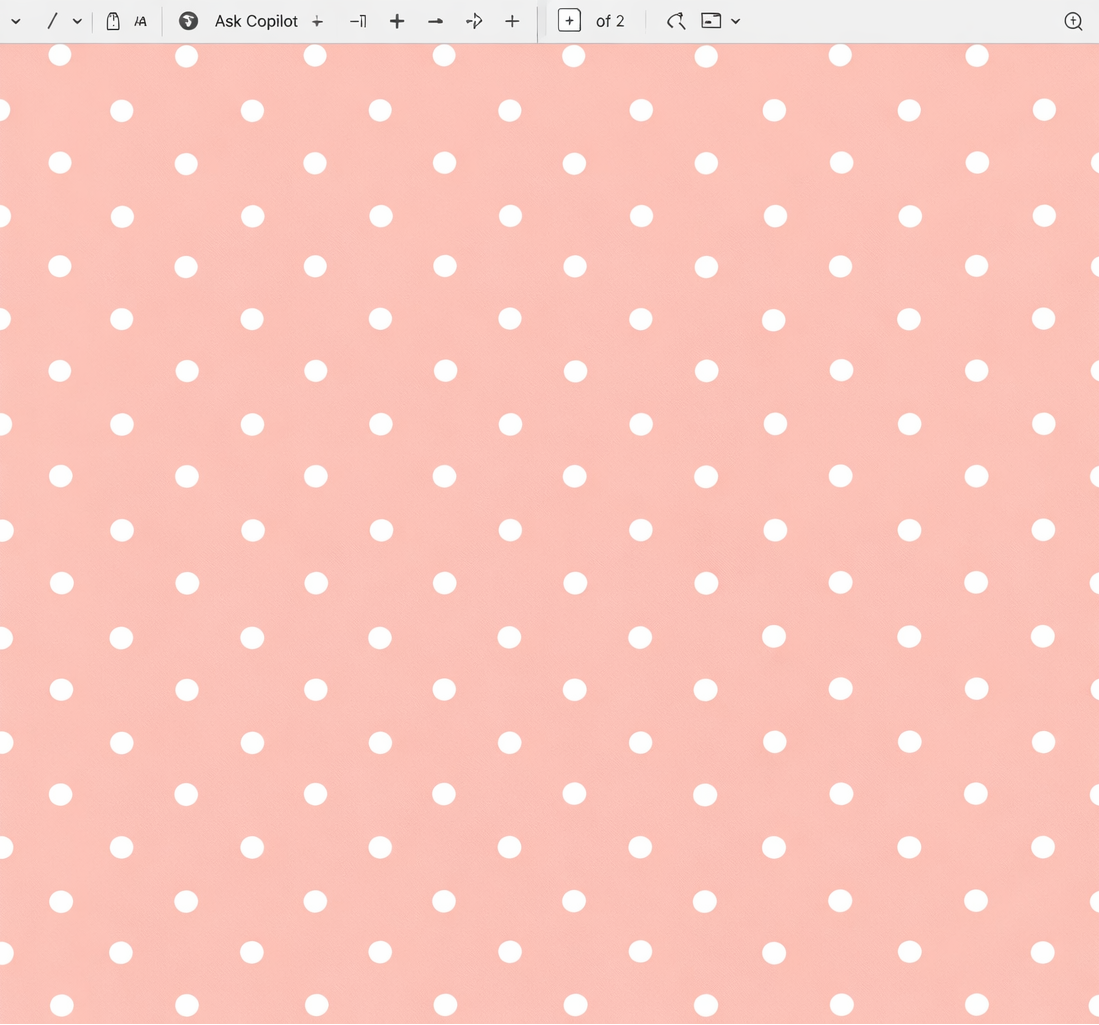Click the thin plus before the page box
1099x1025 pixels.
[x=512, y=22]
